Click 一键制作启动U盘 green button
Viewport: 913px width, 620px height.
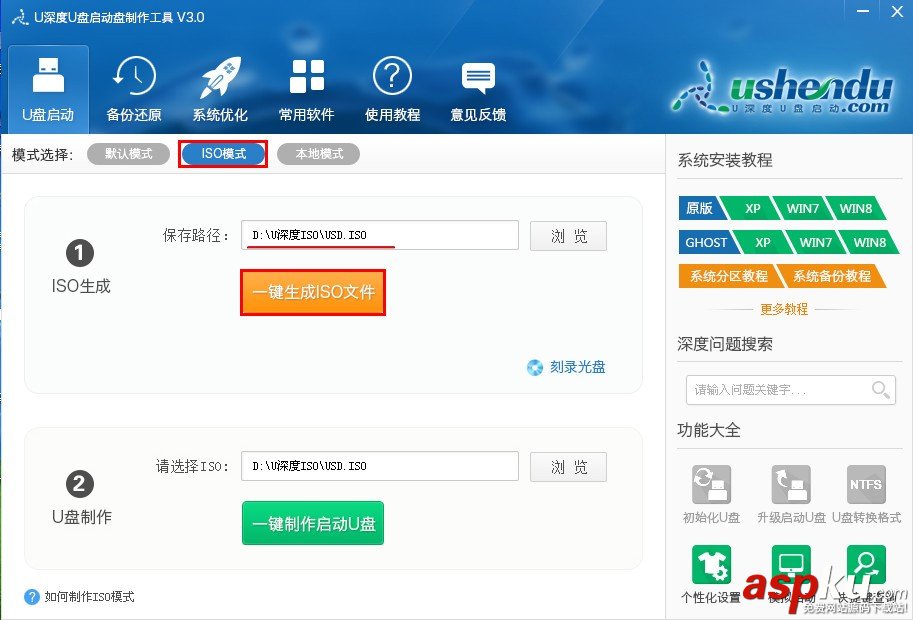[313, 523]
